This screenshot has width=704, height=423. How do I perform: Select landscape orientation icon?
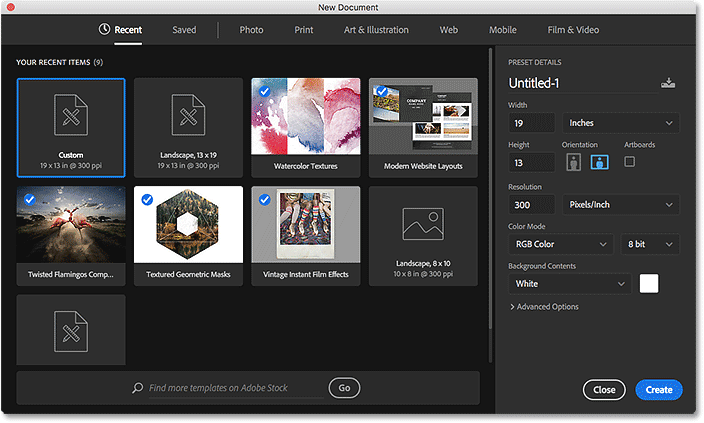tap(597, 164)
